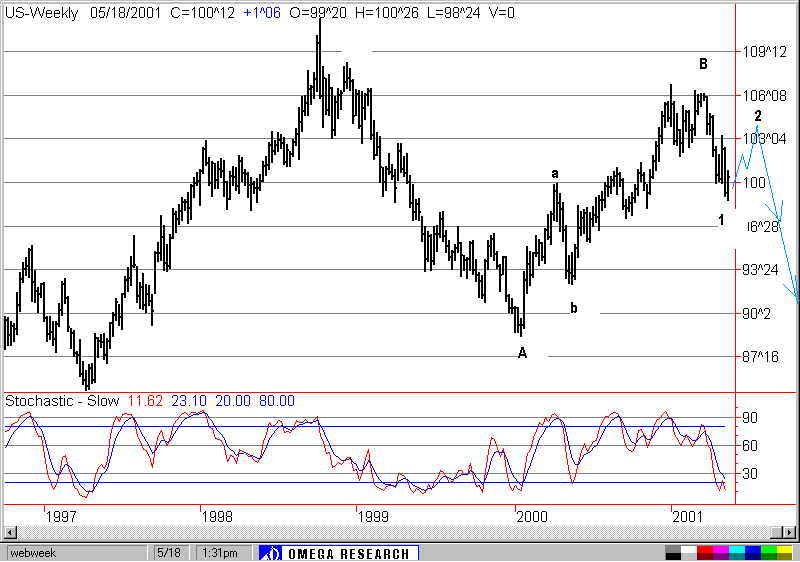This screenshot has width=800, height=562.
Task: Click the 1997 time axis label
Action: pos(61,517)
